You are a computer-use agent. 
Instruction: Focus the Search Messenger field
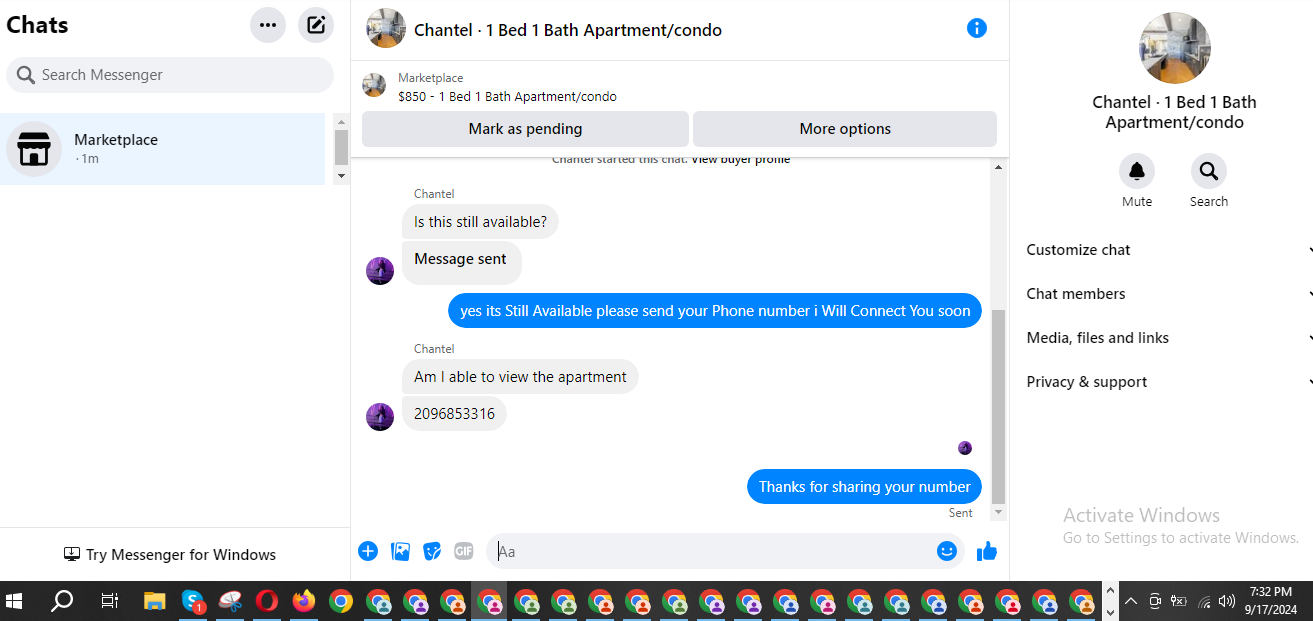(x=170, y=75)
